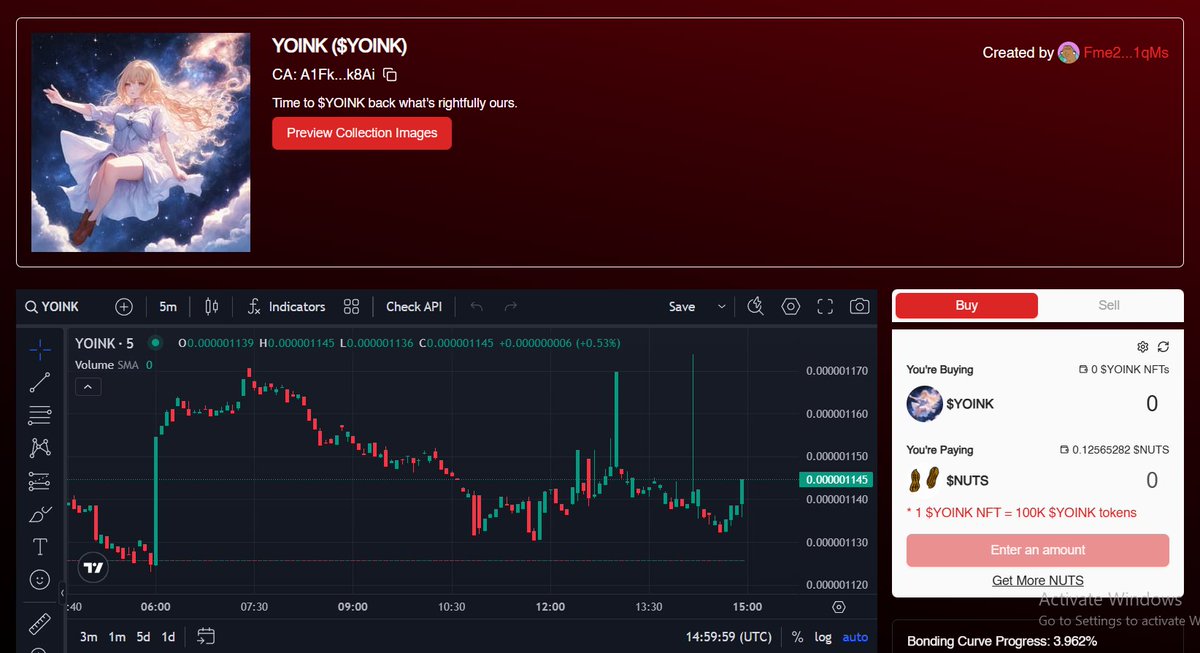Click the creator avatar icon
The height and width of the screenshot is (653, 1200).
pyautogui.click(x=1069, y=53)
